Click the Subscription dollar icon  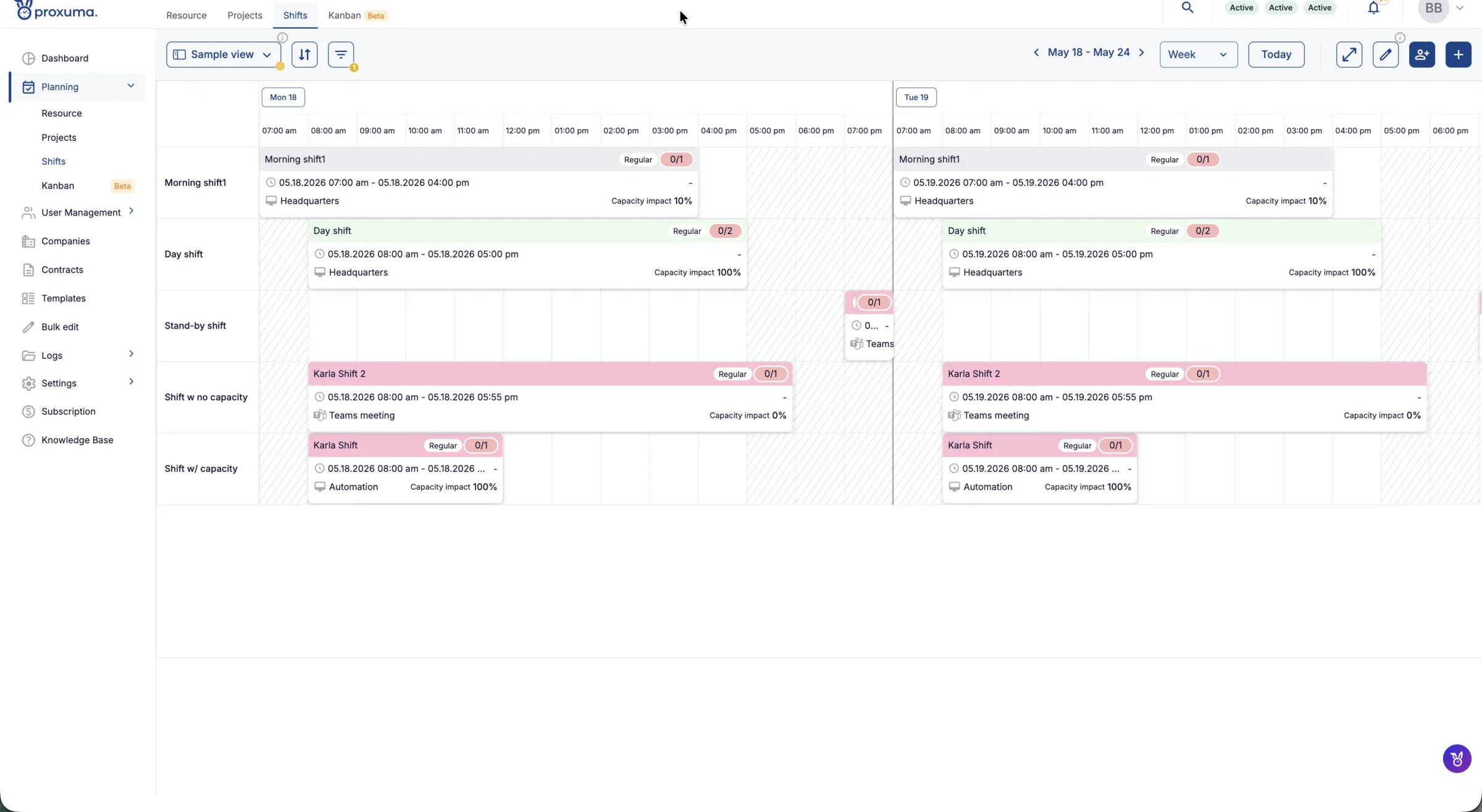[x=28, y=411]
